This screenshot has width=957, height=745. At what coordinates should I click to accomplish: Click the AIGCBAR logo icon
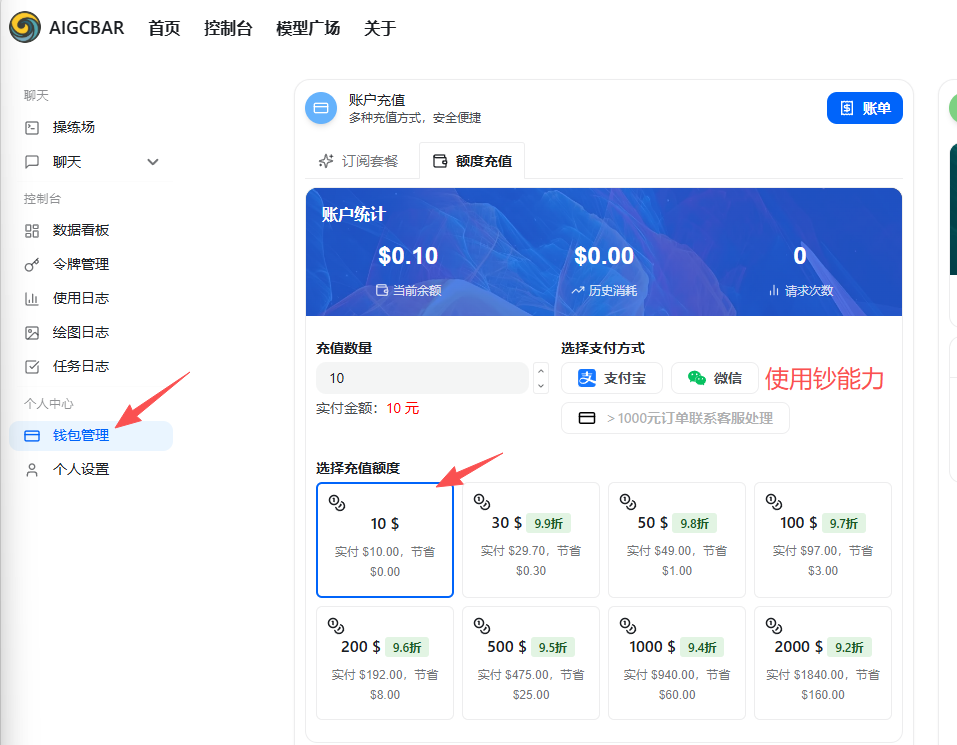click(x=25, y=27)
